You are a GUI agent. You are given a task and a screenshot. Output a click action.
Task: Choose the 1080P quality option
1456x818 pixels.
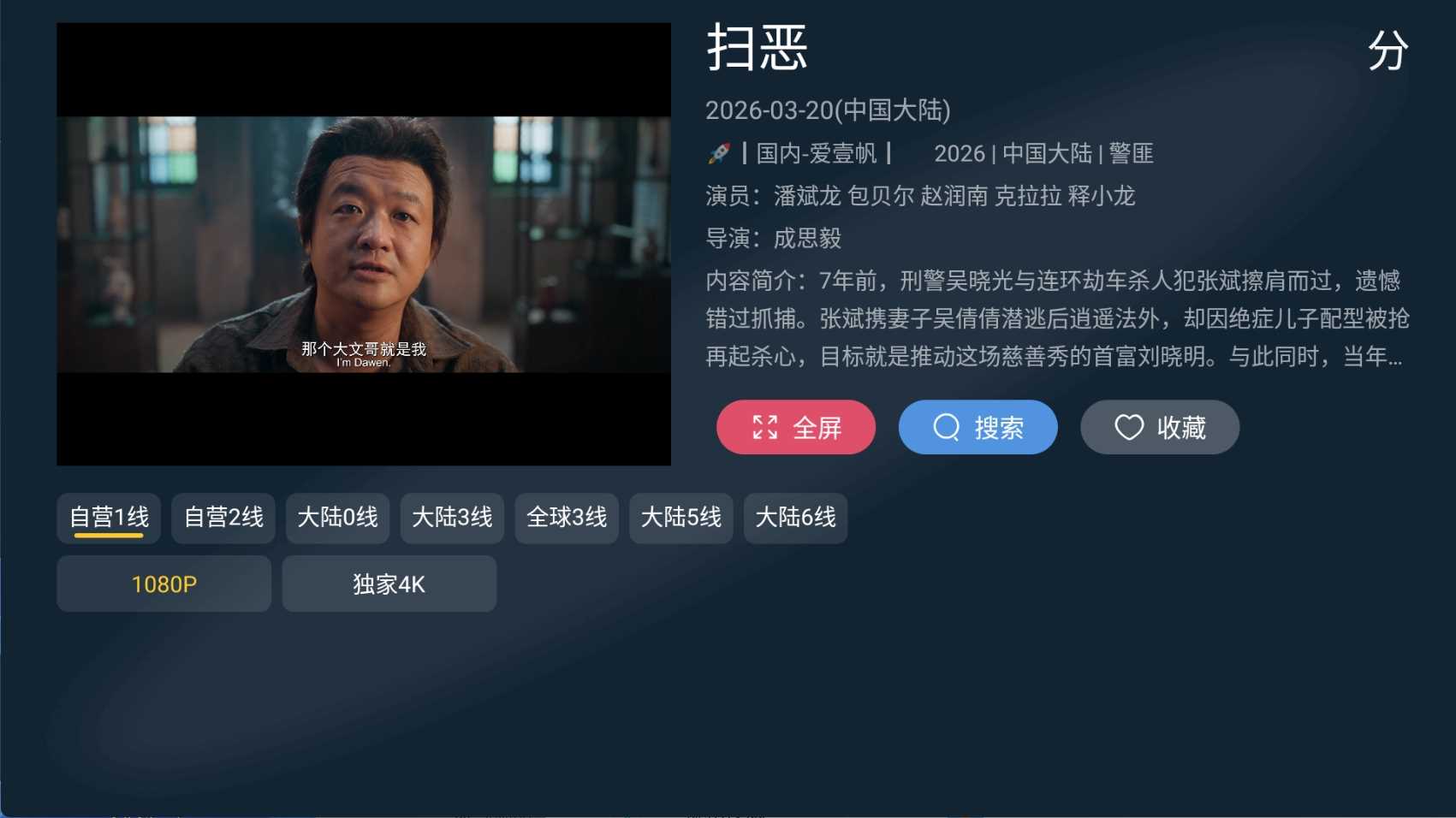point(163,584)
